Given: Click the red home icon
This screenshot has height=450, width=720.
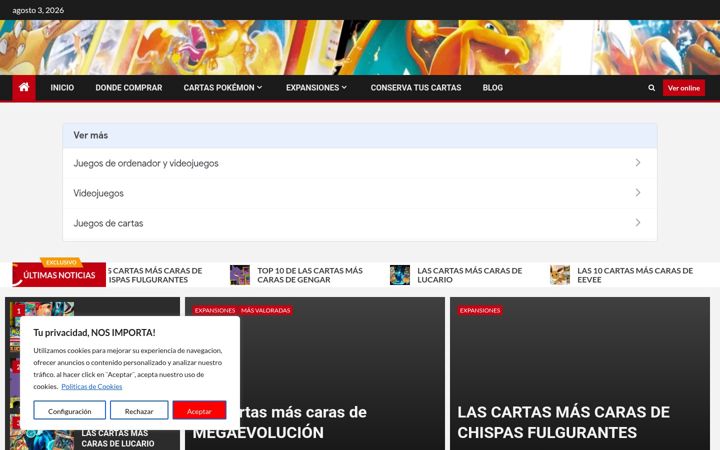Looking at the screenshot, I should 24,88.
